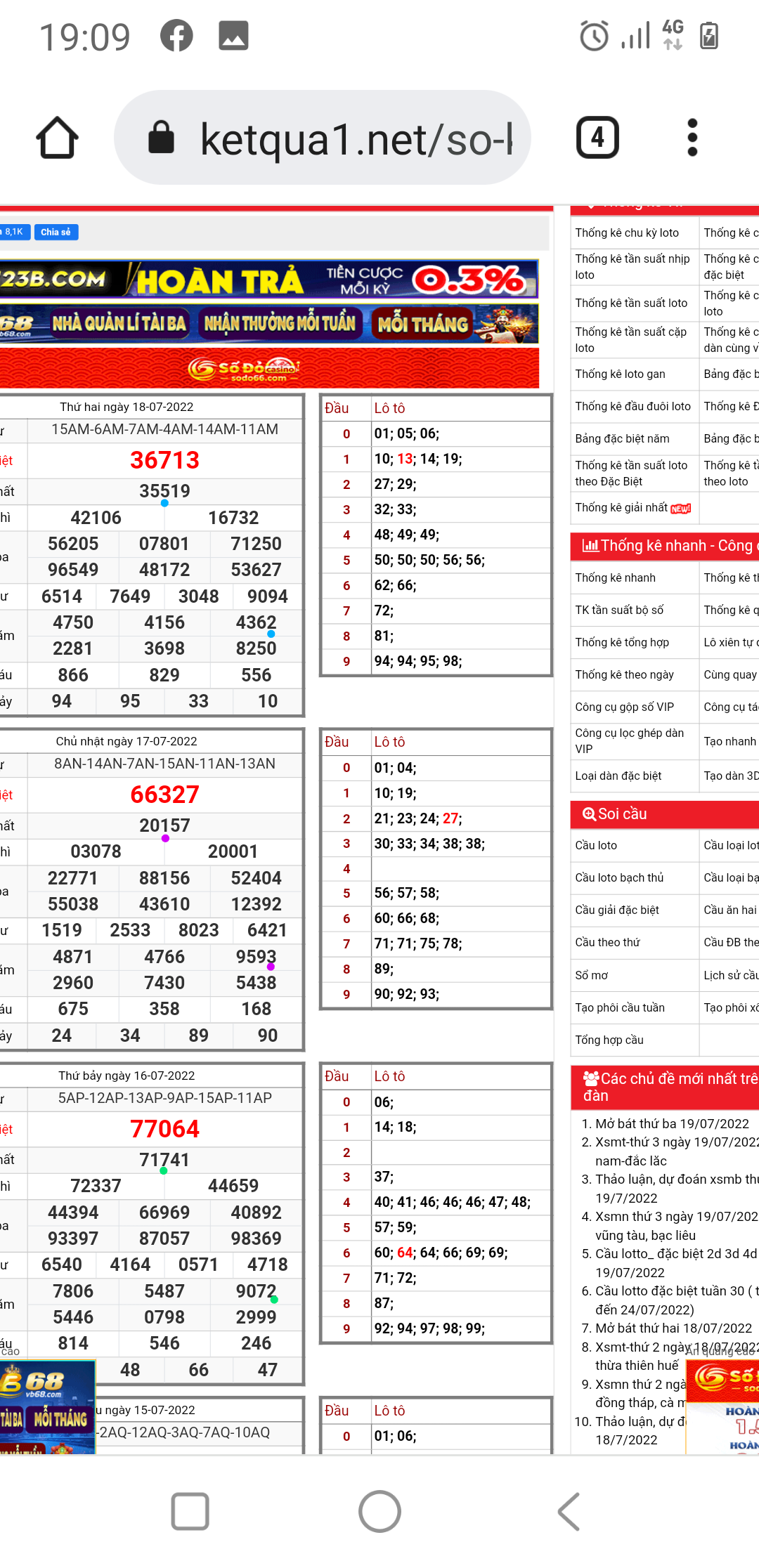Open Thống kê tần suất nhịp loto
This screenshot has width=759, height=1568.
(x=632, y=267)
